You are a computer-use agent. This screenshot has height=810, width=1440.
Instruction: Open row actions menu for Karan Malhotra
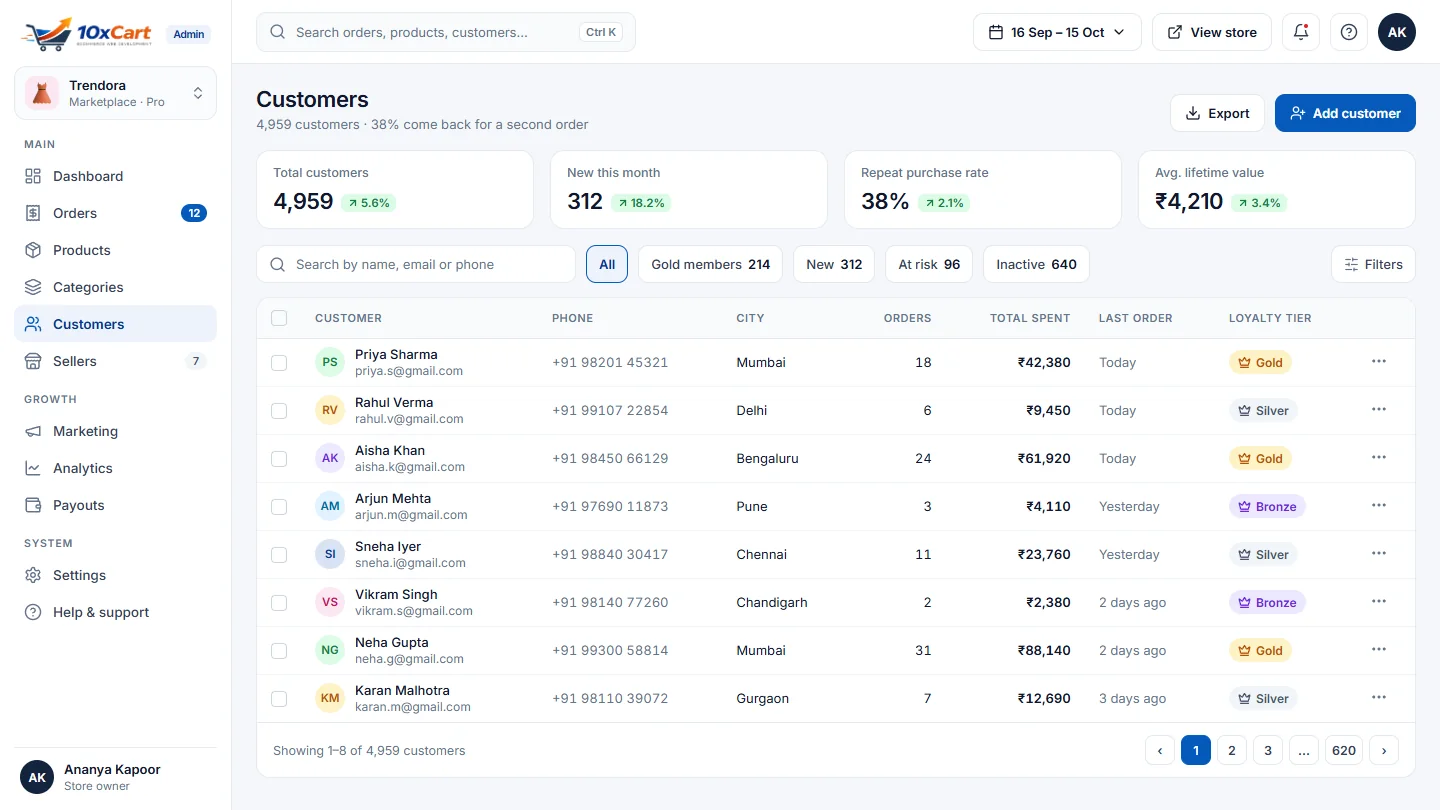tap(1379, 698)
